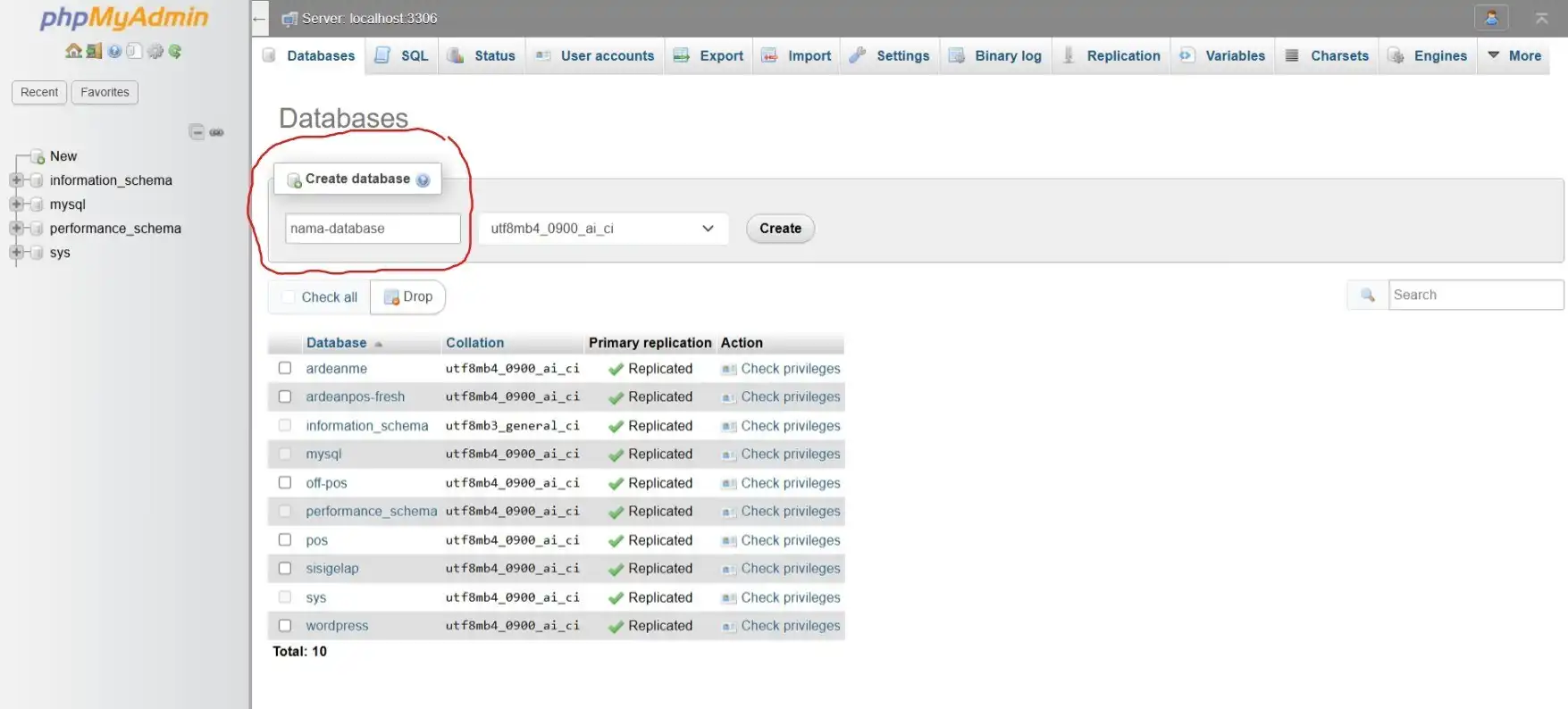Focus the database name input field

click(373, 229)
